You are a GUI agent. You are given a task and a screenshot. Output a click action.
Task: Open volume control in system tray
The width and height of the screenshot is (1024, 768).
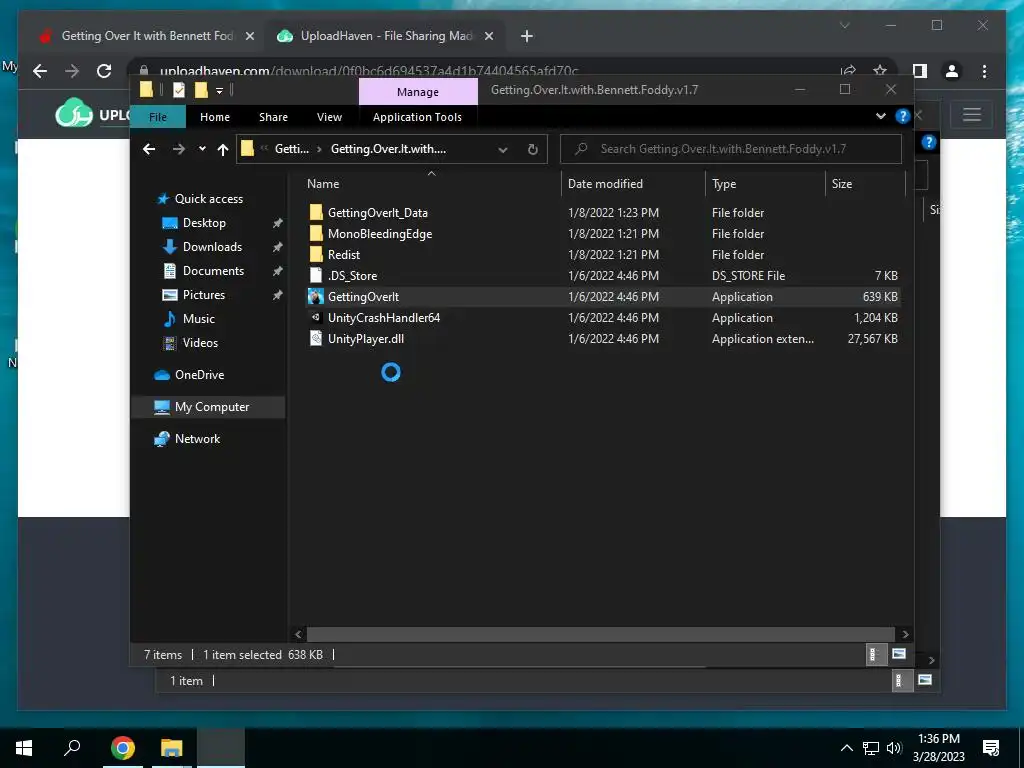[x=894, y=748]
